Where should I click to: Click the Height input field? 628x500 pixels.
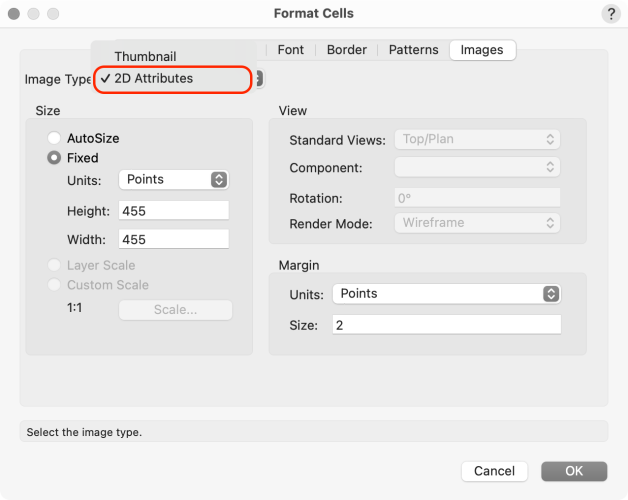point(173,211)
